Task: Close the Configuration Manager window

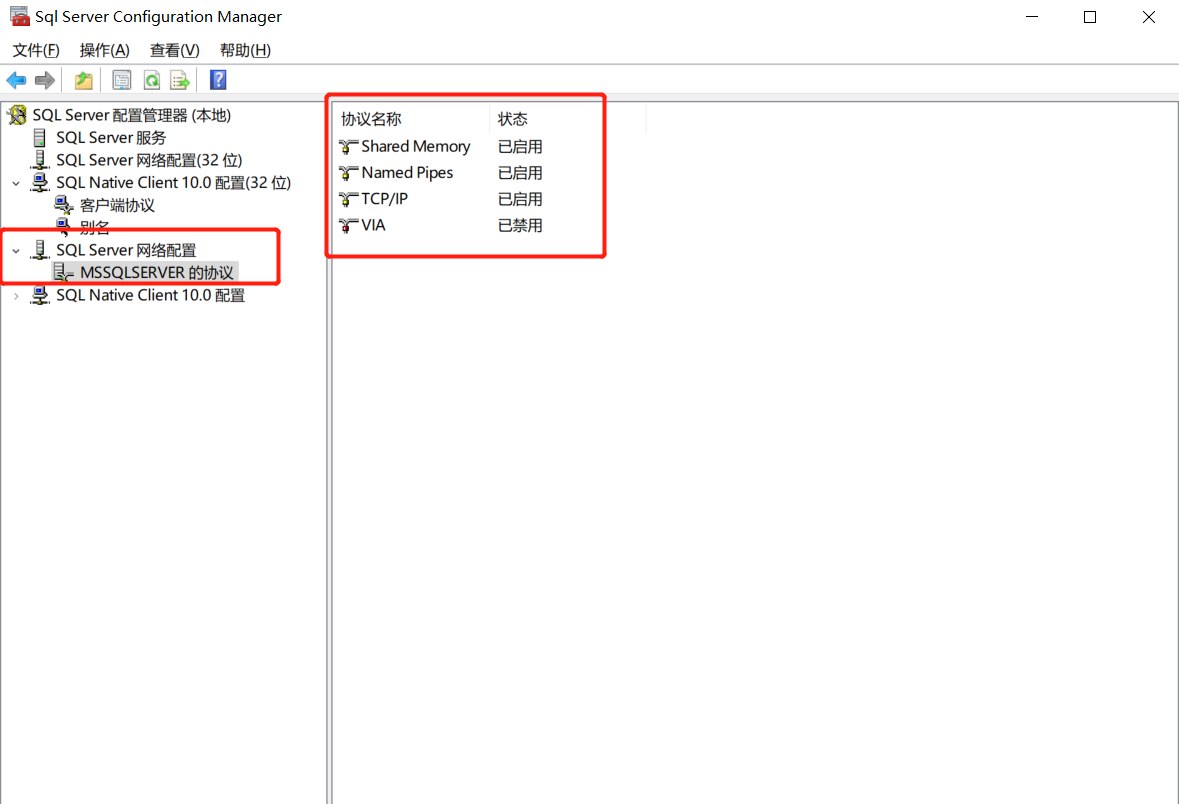Action: (1148, 17)
